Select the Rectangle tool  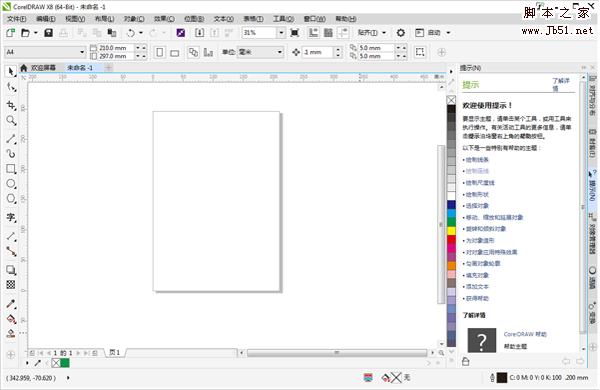click(11, 169)
